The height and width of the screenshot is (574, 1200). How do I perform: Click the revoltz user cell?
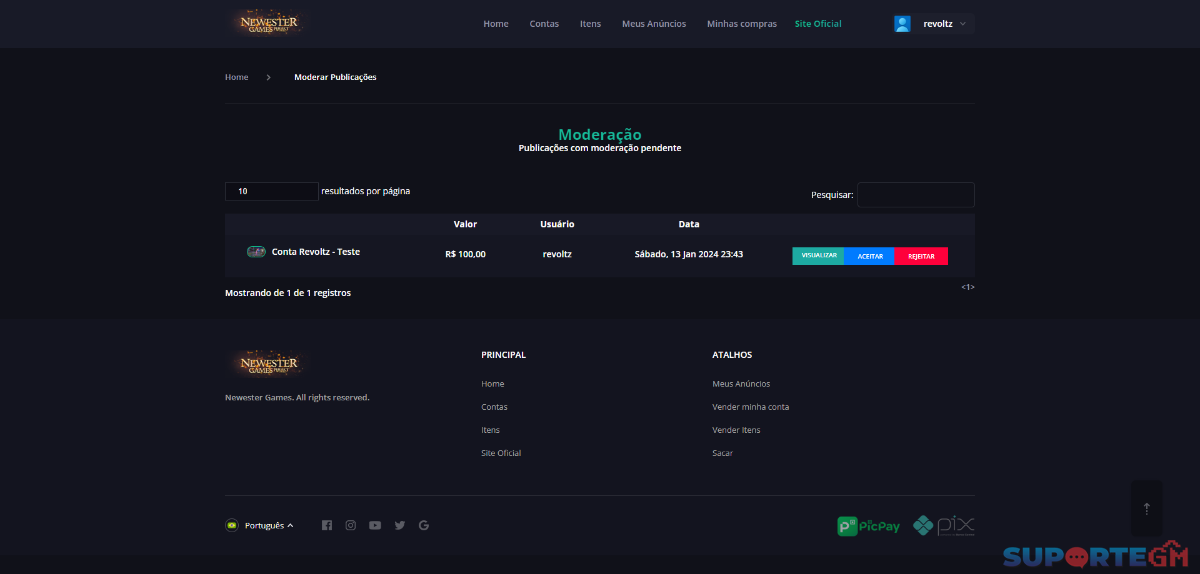click(x=557, y=254)
